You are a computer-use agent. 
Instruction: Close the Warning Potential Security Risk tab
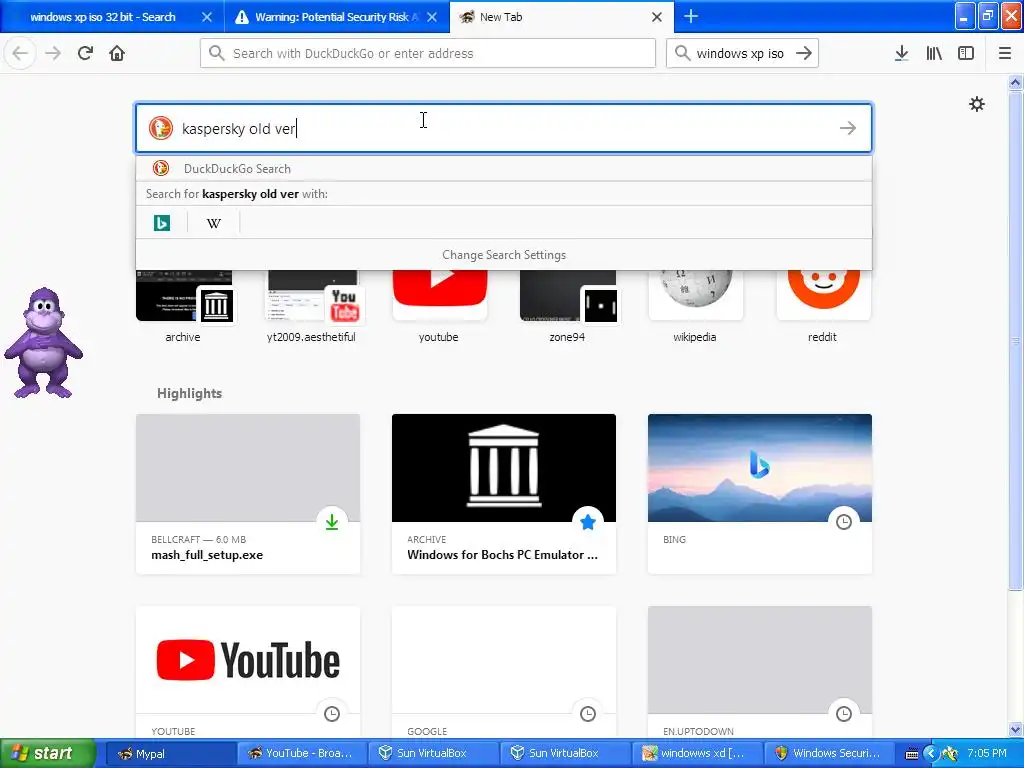pos(432,17)
